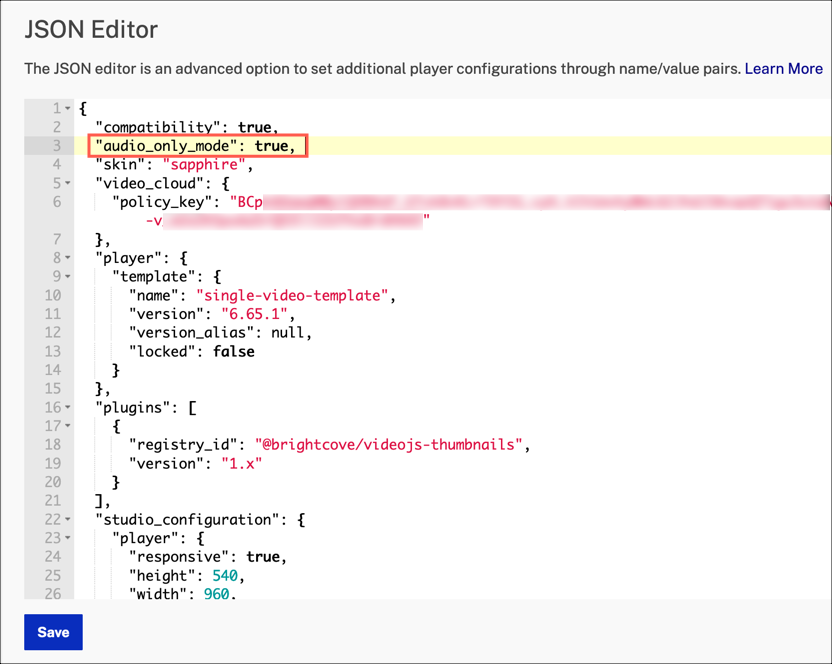Click line number 3 in the gutter
This screenshot has height=664, width=832.
(57, 146)
